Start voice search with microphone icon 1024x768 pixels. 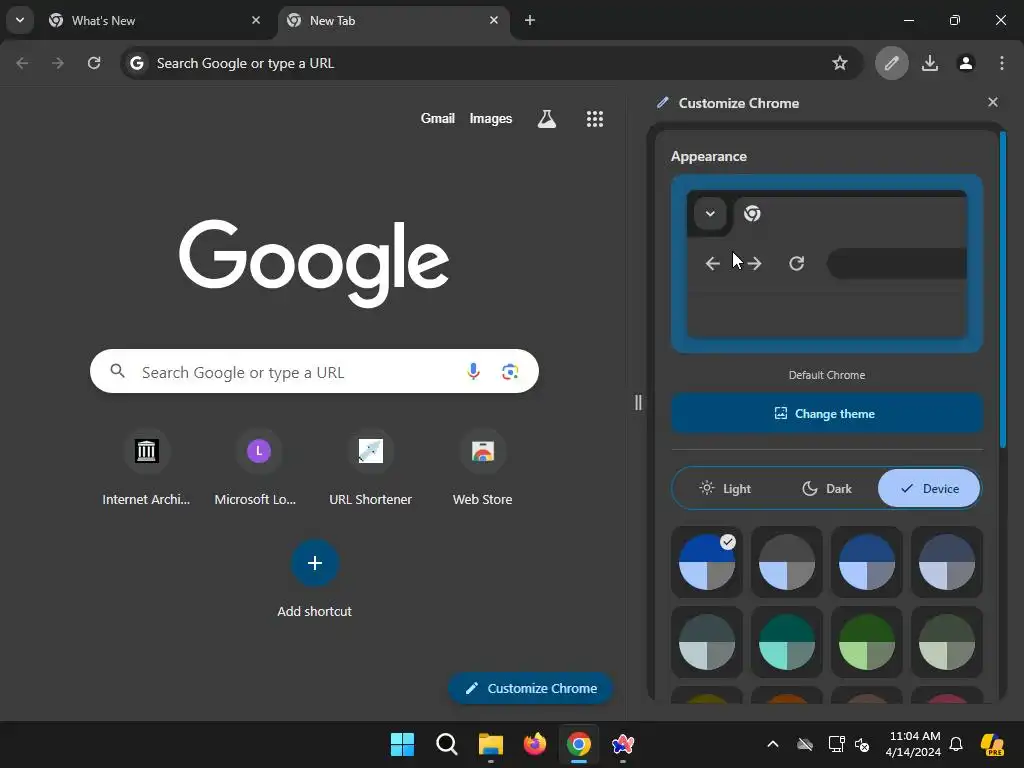(x=473, y=372)
